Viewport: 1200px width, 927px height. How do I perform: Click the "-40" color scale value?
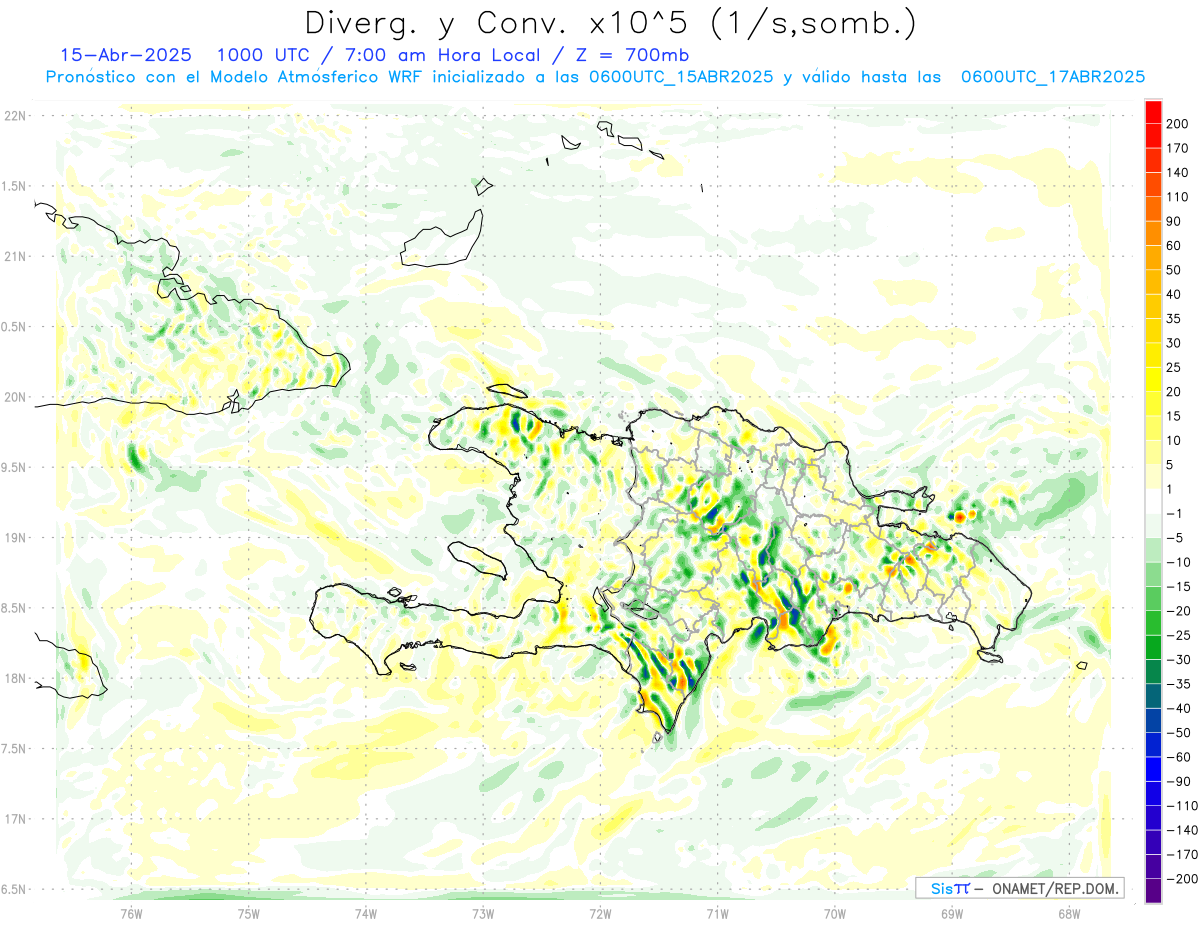click(1181, 709)
